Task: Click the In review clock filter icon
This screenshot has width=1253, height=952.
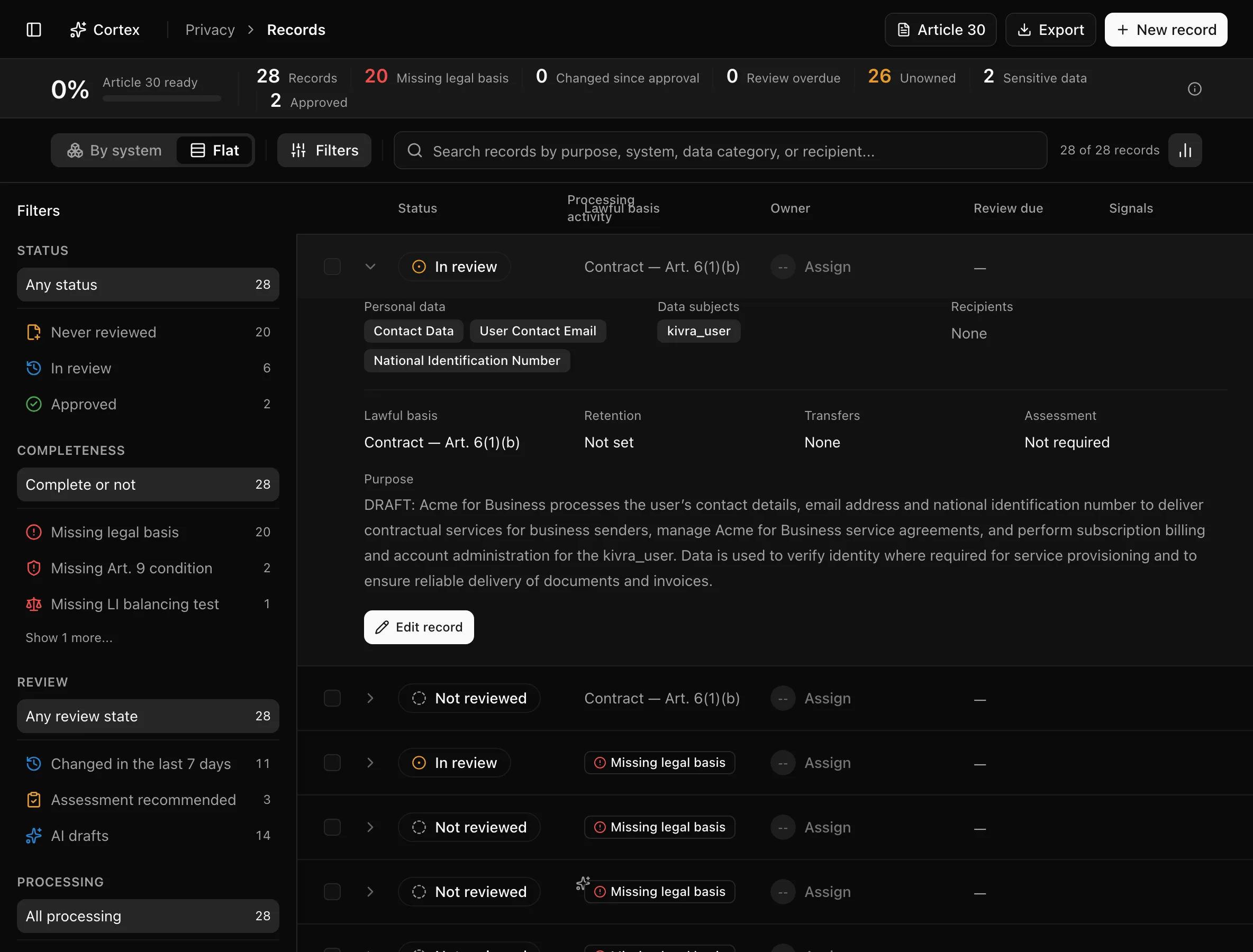Action: (x=34, y=368)
